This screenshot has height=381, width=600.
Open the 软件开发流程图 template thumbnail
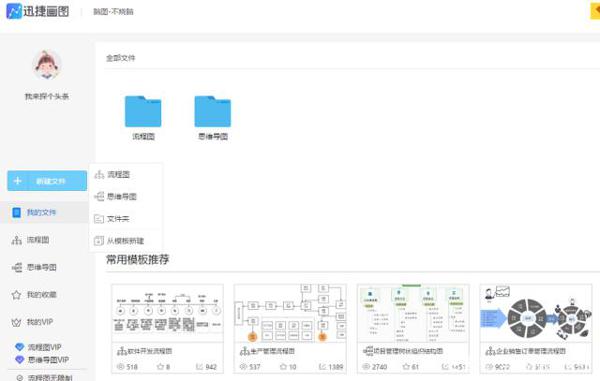tap(167, 313)
